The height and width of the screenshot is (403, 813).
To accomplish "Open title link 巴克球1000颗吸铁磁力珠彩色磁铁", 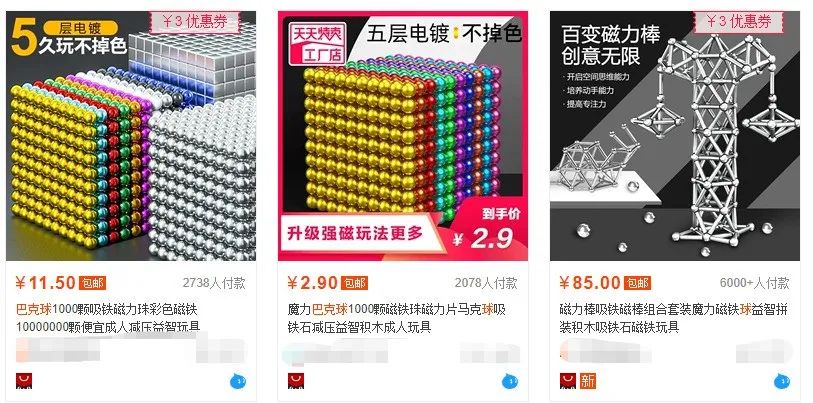I will coord(107,310).
